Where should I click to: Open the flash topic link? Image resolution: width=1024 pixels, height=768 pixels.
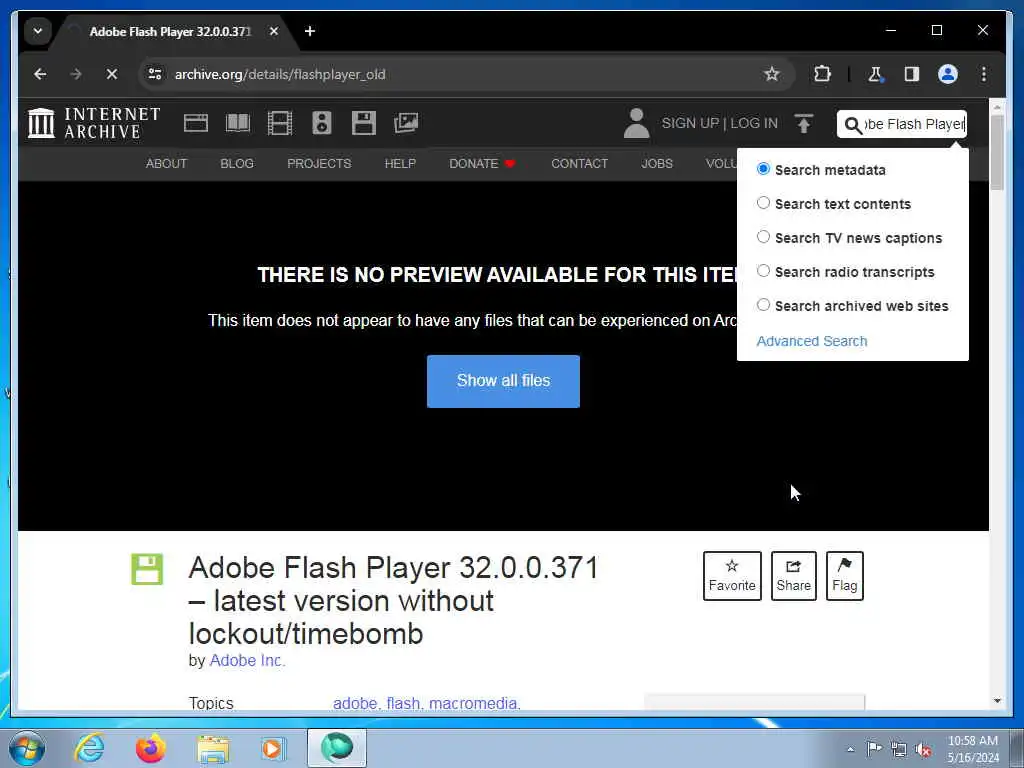click(403, 703)
